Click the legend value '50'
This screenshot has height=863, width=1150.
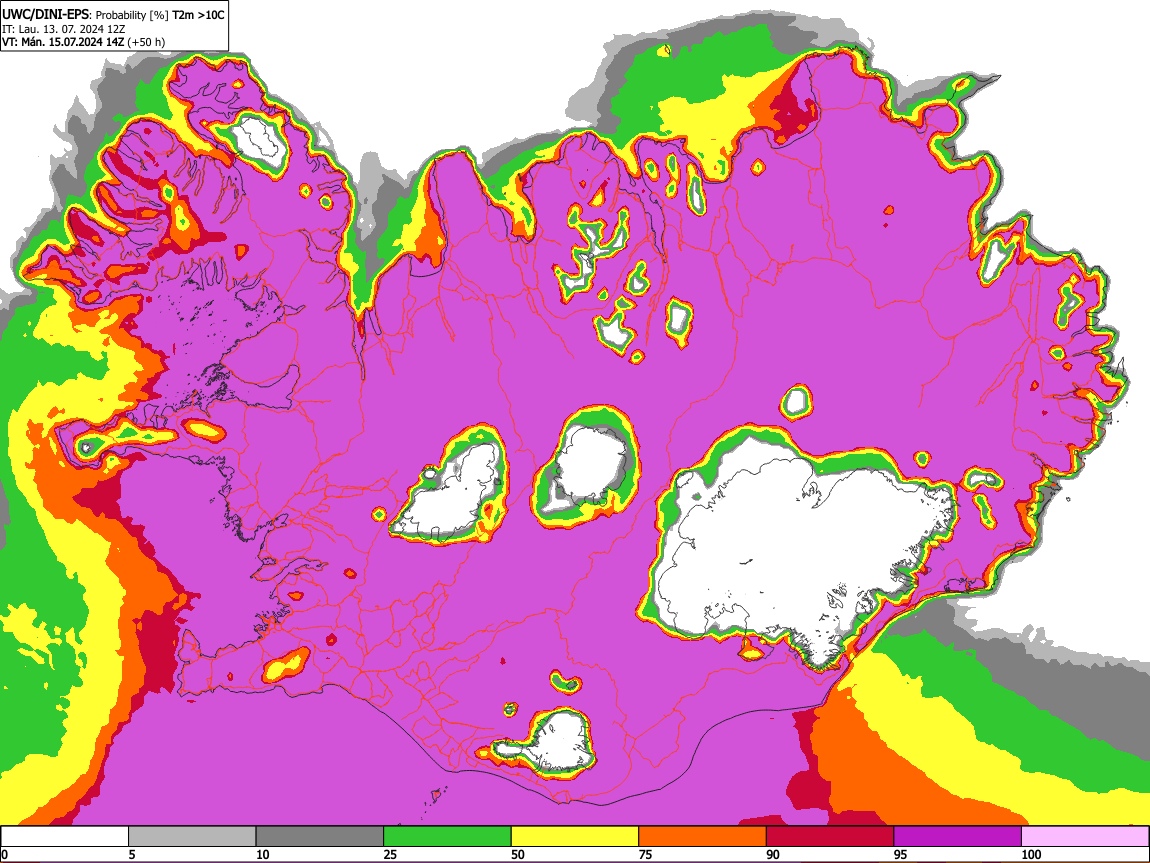pyautogui.click(x=518, y=854)
